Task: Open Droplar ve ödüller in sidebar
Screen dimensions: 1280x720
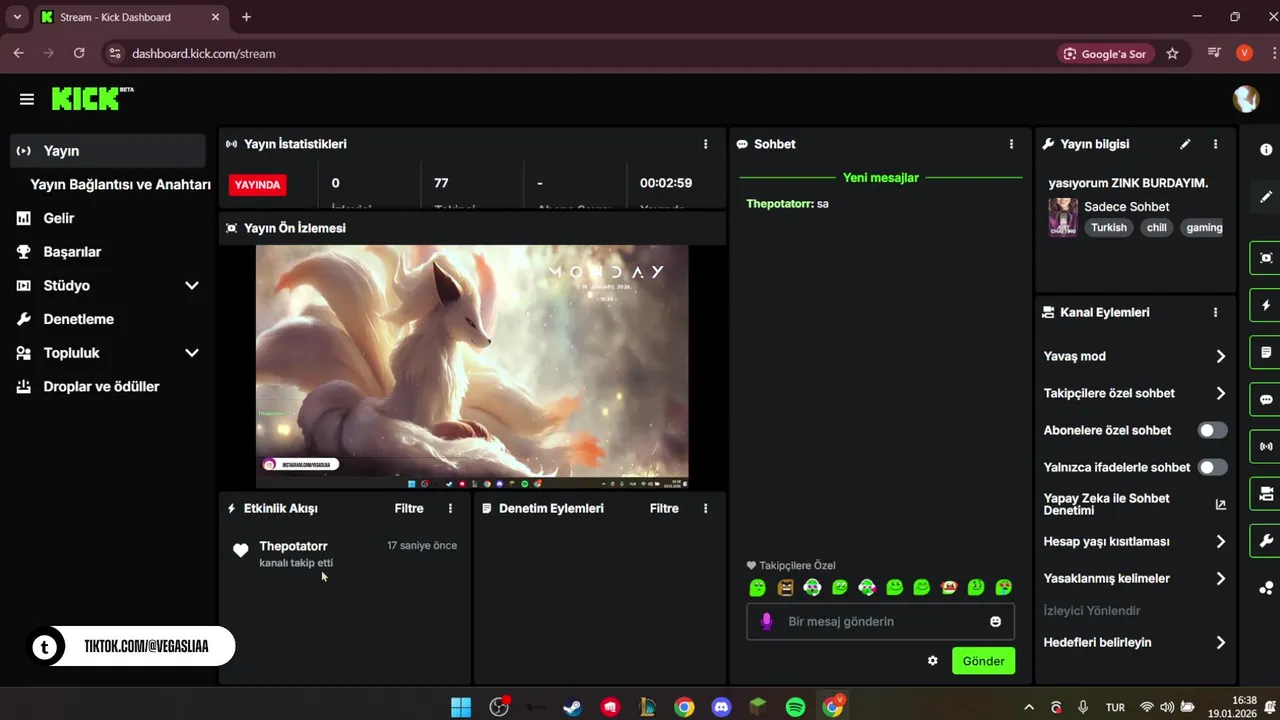Action: [101, 386]
